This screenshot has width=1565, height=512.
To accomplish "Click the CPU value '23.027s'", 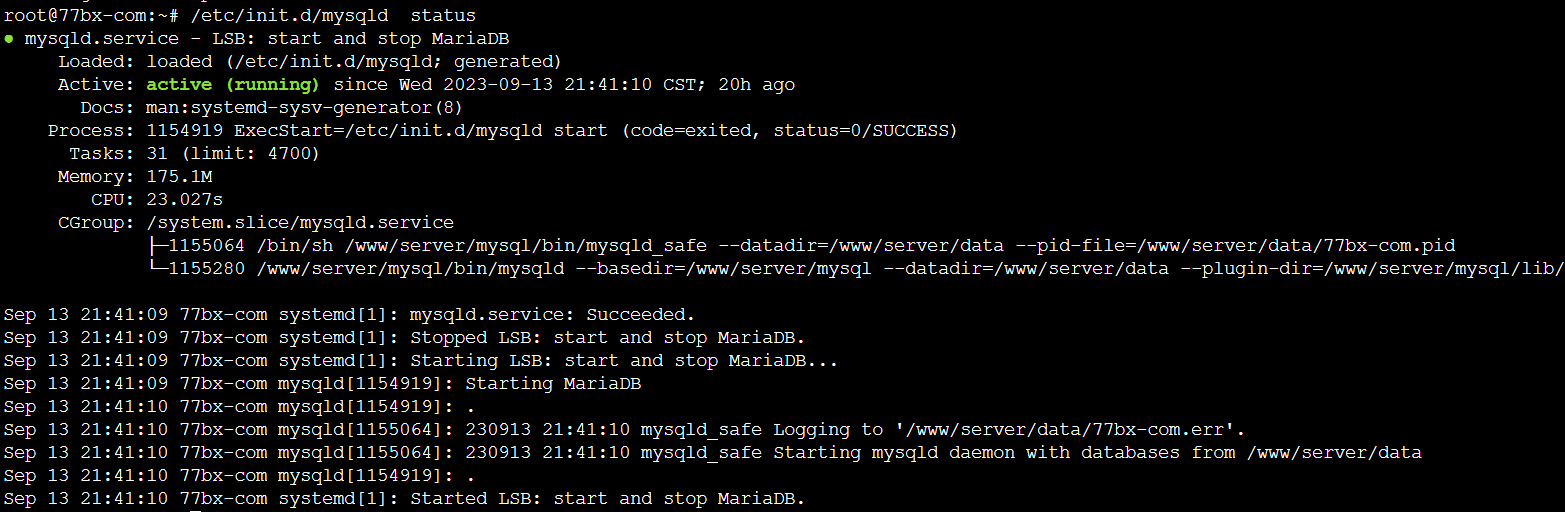I will pos(185,200).
